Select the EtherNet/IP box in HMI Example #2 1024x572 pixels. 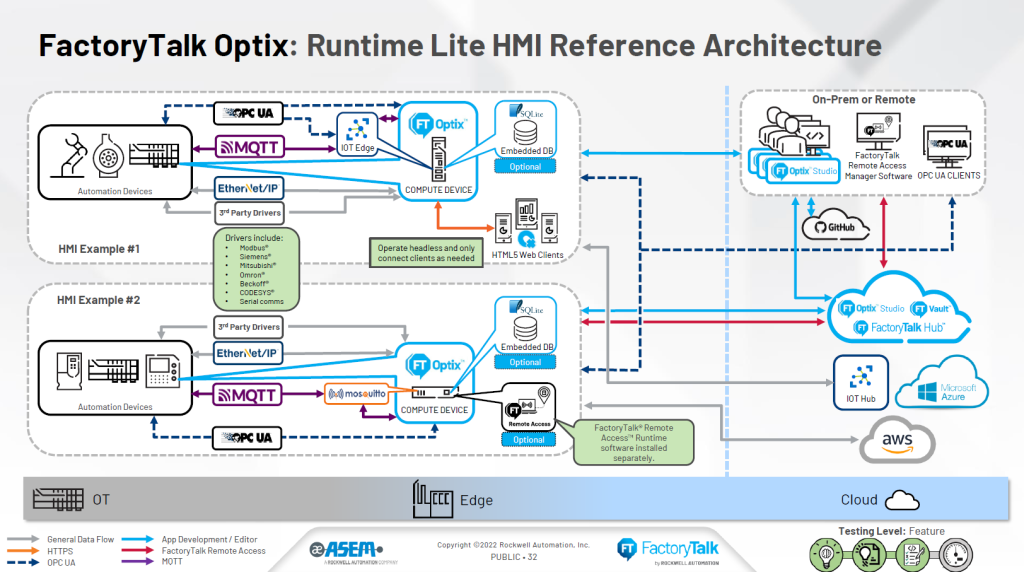(x=248, y=353)
